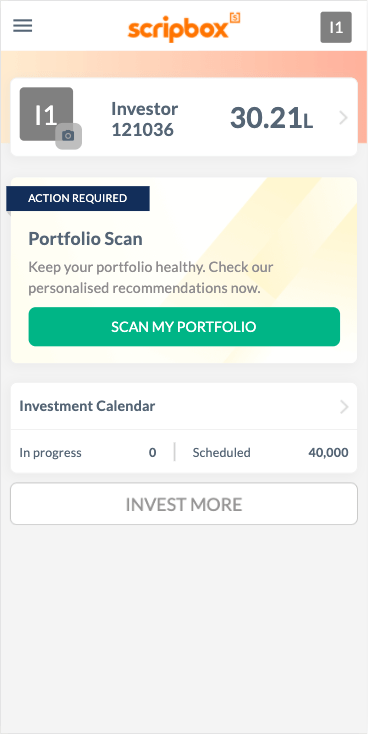Click the INVEST MORE button
Image resolution: width=368 pixels, height=734 pixels.
[x=184, y=504]
